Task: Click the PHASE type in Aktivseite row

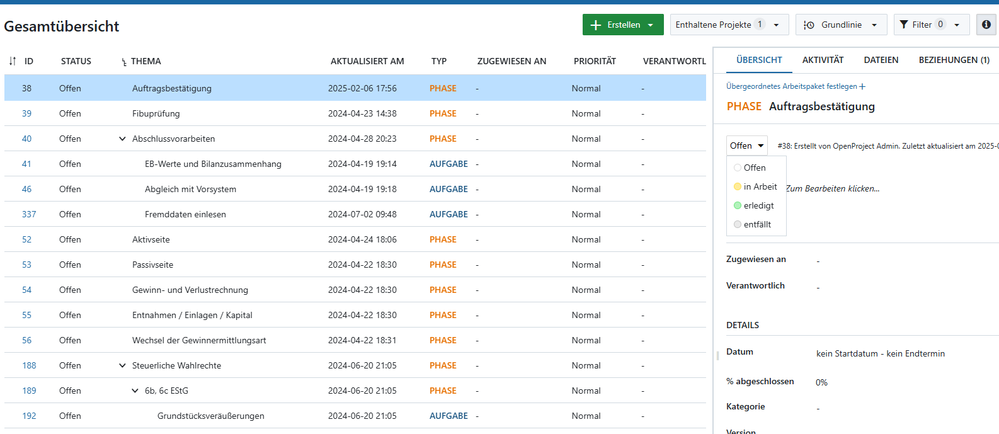Action: click(x=443, y=240)
